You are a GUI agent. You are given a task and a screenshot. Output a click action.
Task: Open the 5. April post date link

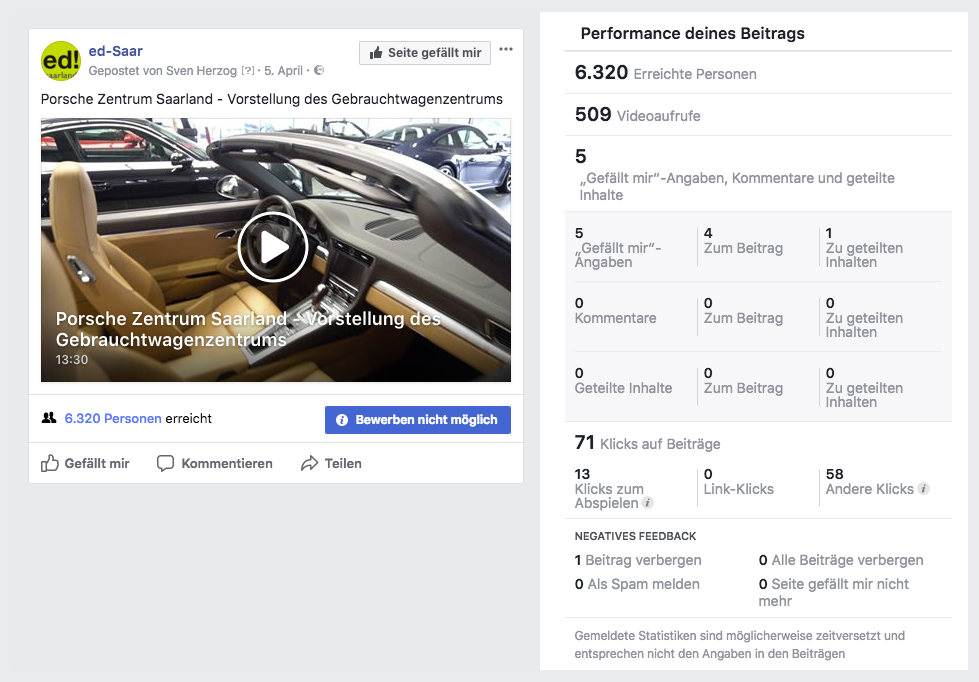pyautogui.click(x=283, y=71)
